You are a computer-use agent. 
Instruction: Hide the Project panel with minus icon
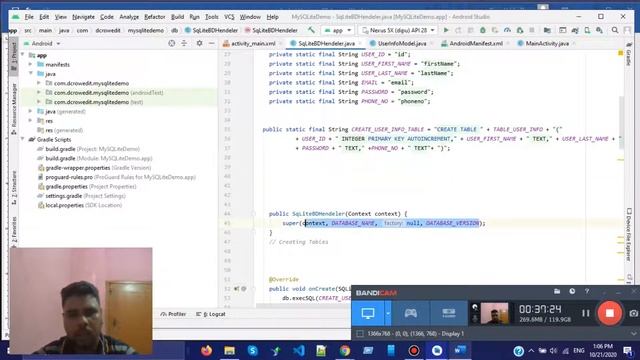point(211,43)
